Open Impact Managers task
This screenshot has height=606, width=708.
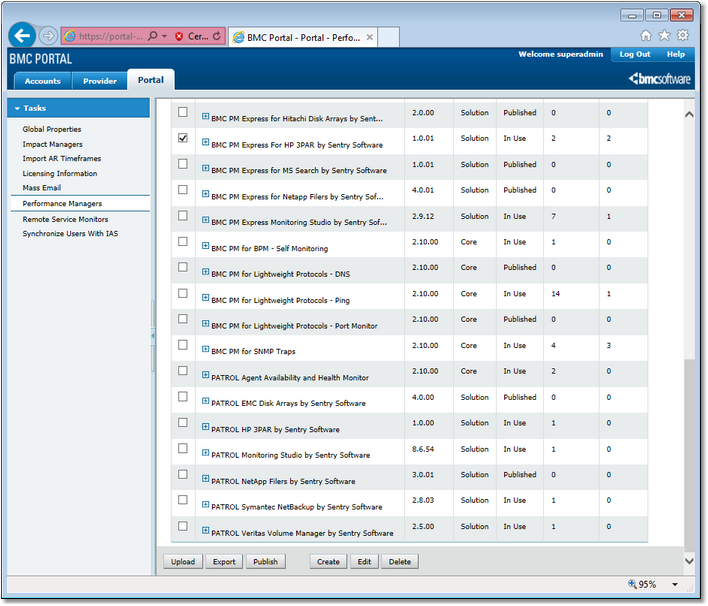click(x=52, y=144)
